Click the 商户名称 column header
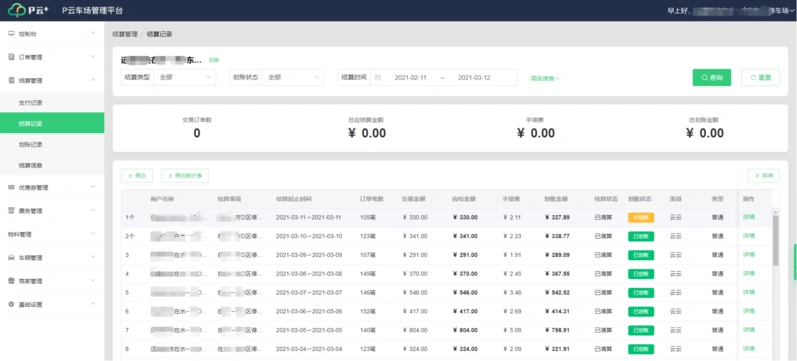Viewport: 797px width, 361px height. tap(162, 199)
